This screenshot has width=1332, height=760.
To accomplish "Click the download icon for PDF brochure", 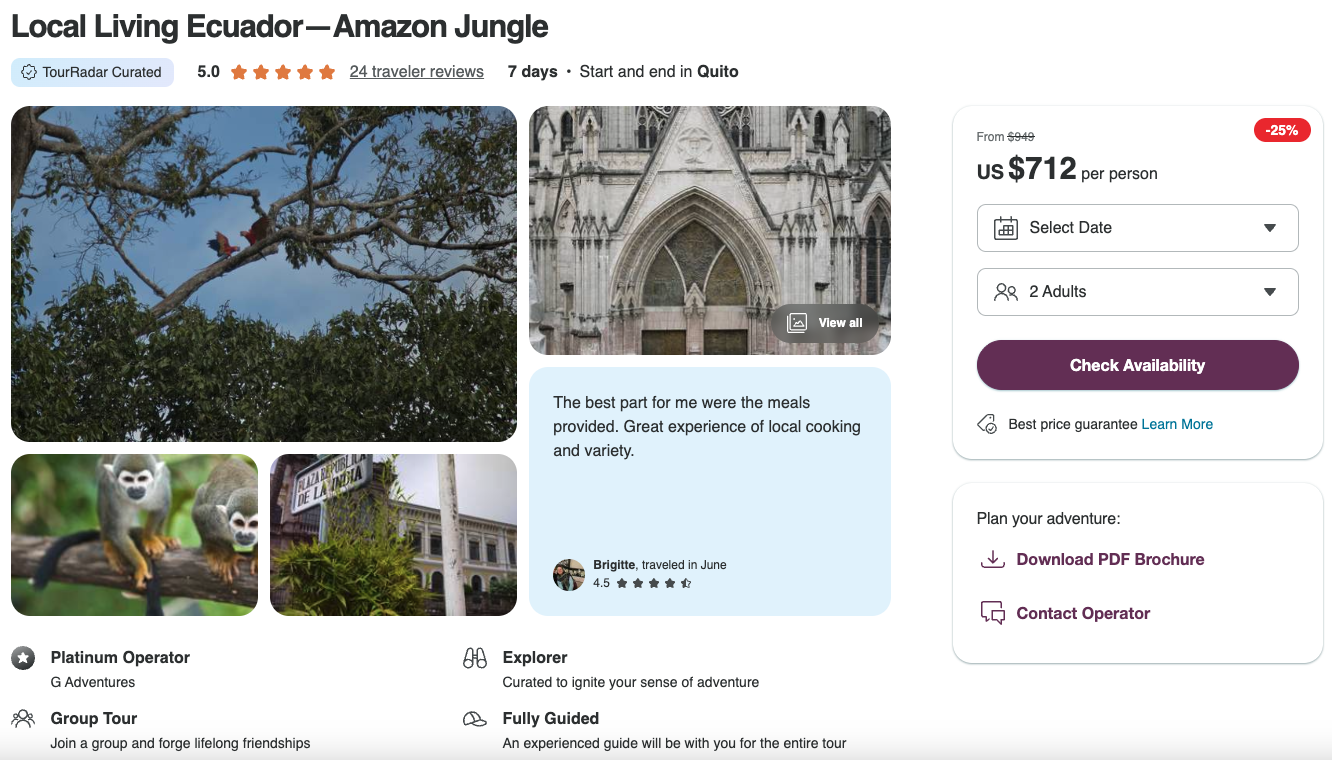I will point(992,559).
